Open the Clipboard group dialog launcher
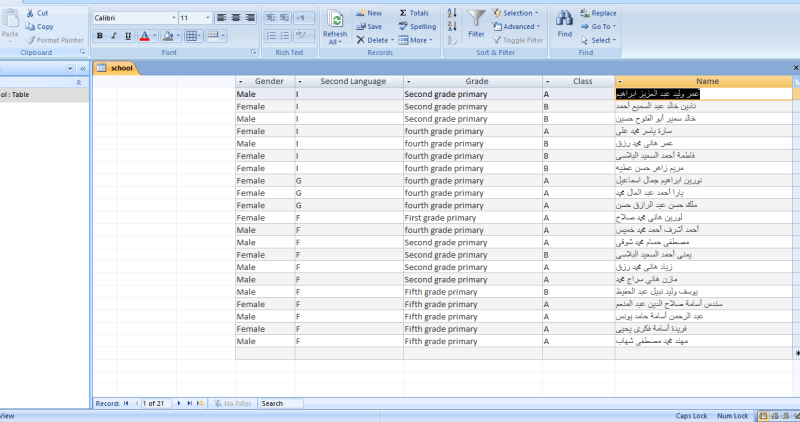 click(82, 52)
